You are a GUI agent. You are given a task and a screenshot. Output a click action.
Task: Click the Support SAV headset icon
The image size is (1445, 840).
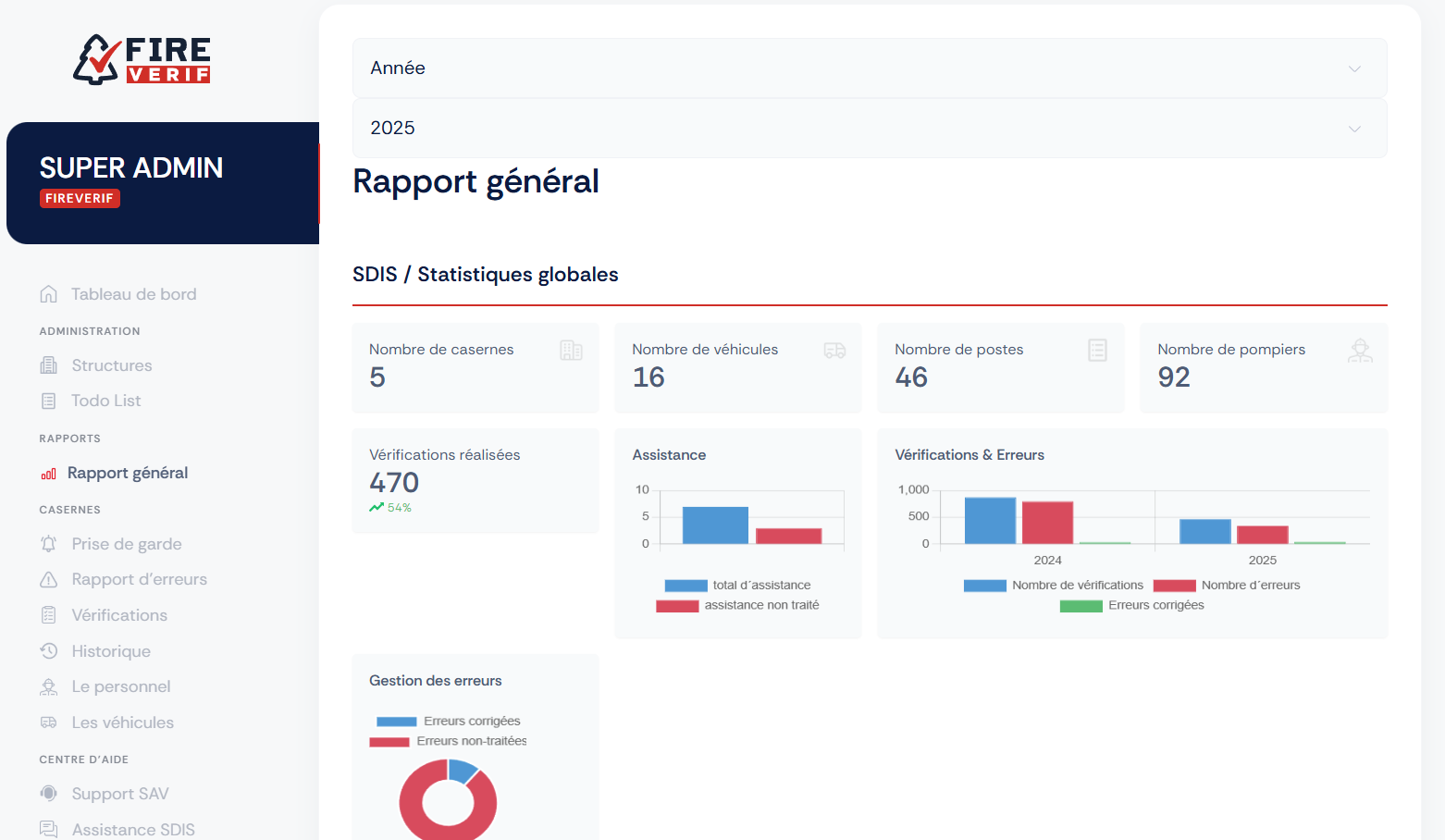click(x=49, y=794)
